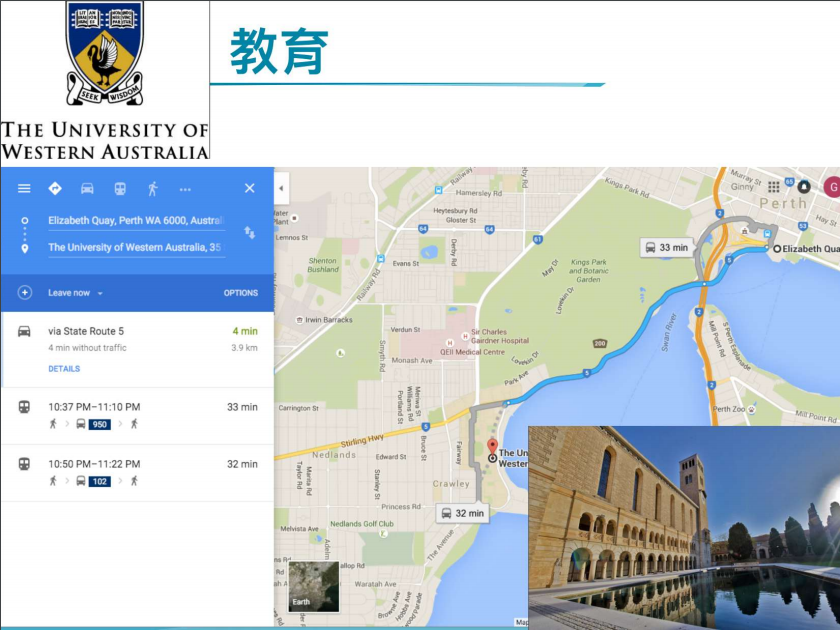840x630 pixels.
Task: Edit the University of Western Australia destination field
Action: click(136, 248)
